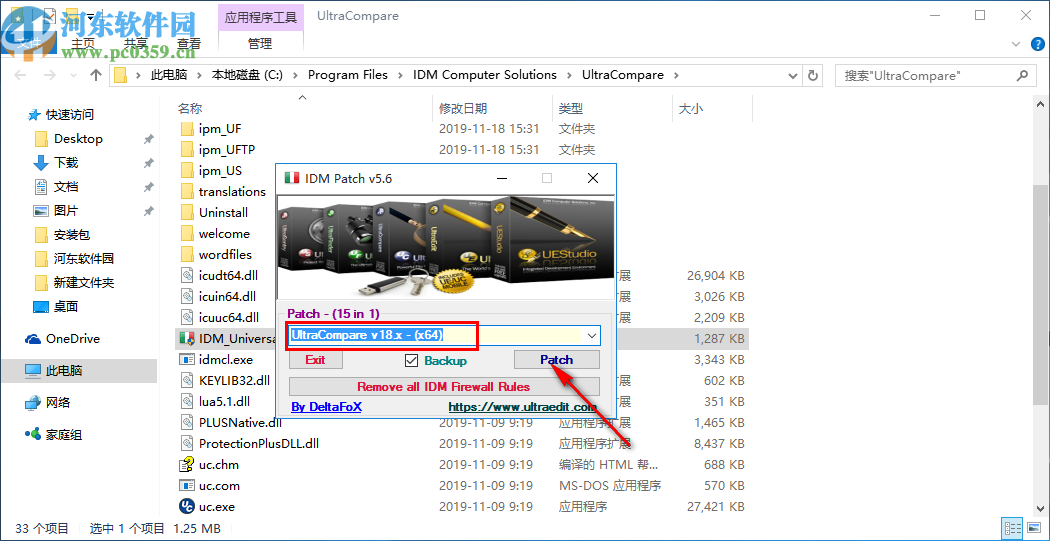Open the 应用程序工具 contextual tab
This screenshot has width=1050, height=541.
click(x=261, y=17)
